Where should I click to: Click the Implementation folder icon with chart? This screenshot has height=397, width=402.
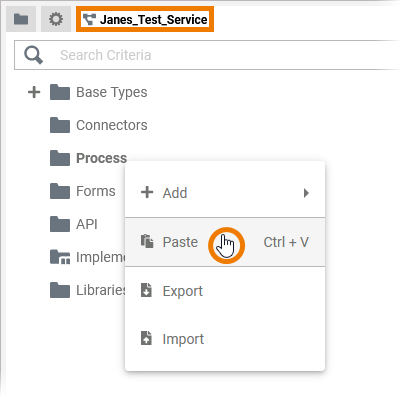point(60,257)
